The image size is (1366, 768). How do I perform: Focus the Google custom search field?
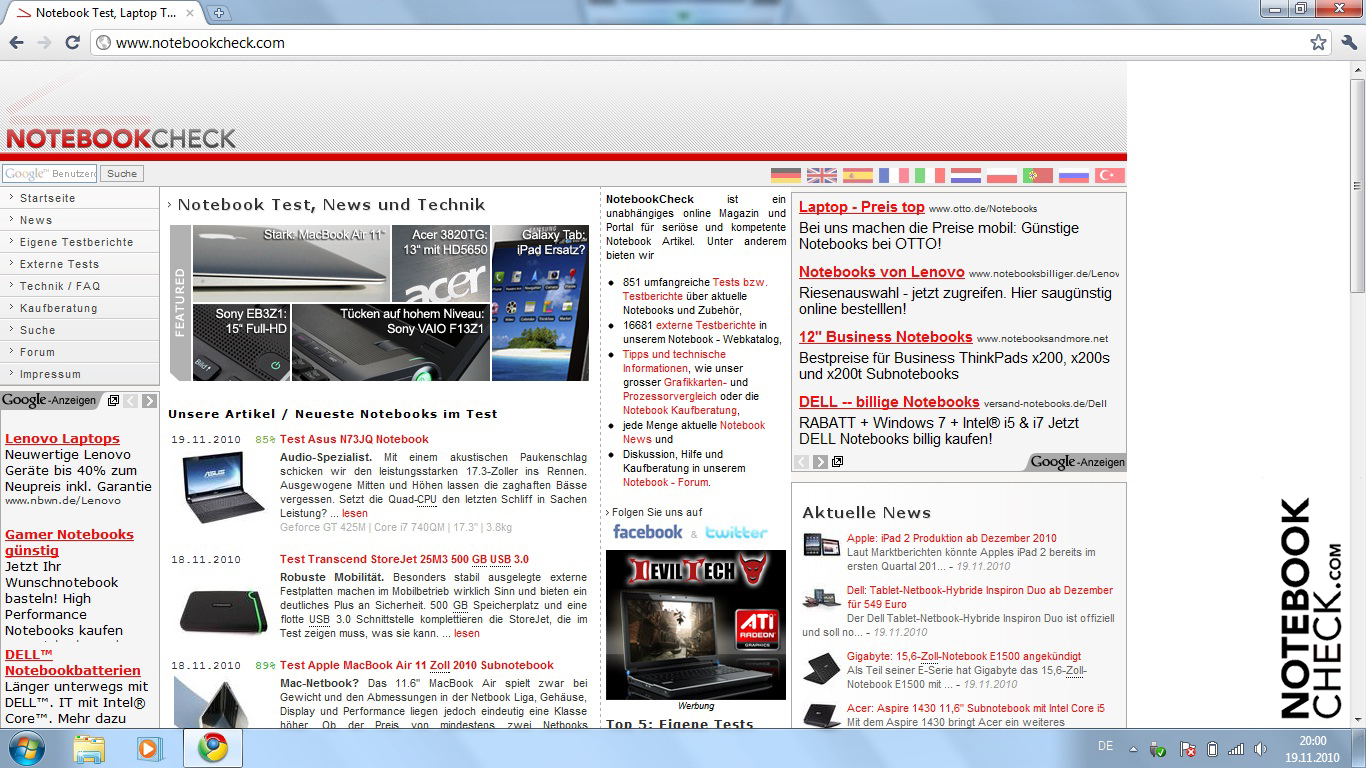tap(49, 174)
